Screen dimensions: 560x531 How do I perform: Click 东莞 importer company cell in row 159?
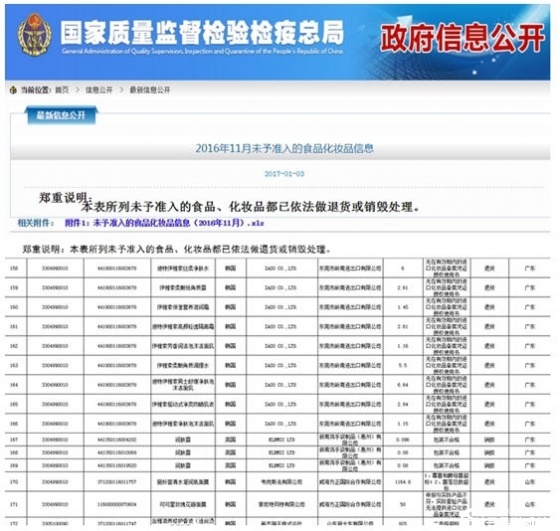point(350,287)
